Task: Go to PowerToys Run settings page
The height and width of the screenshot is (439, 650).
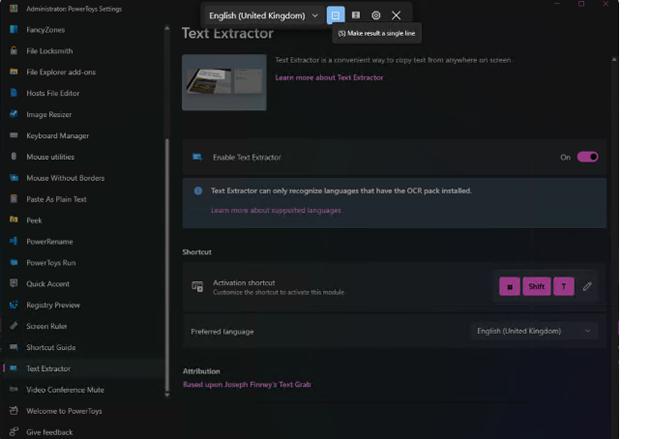Action: [51, 262]
